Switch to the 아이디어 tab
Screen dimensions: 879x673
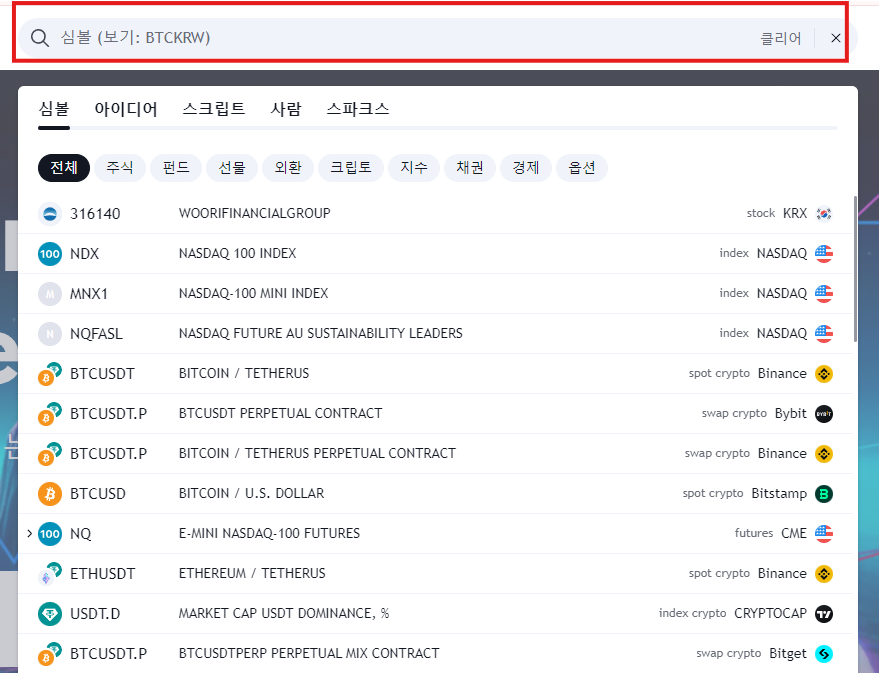126,109
